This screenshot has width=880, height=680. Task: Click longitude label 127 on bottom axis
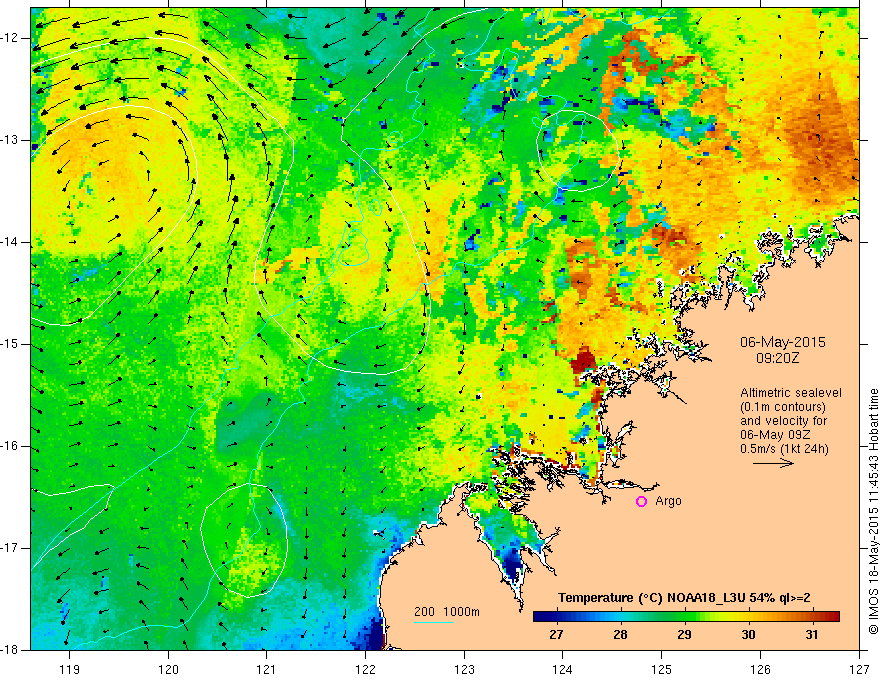(859, 669)
